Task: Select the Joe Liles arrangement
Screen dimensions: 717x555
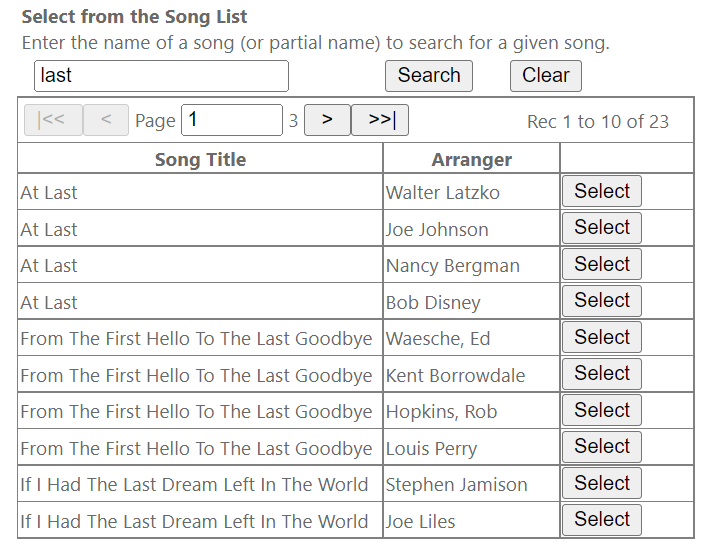Action: (601, 520)
